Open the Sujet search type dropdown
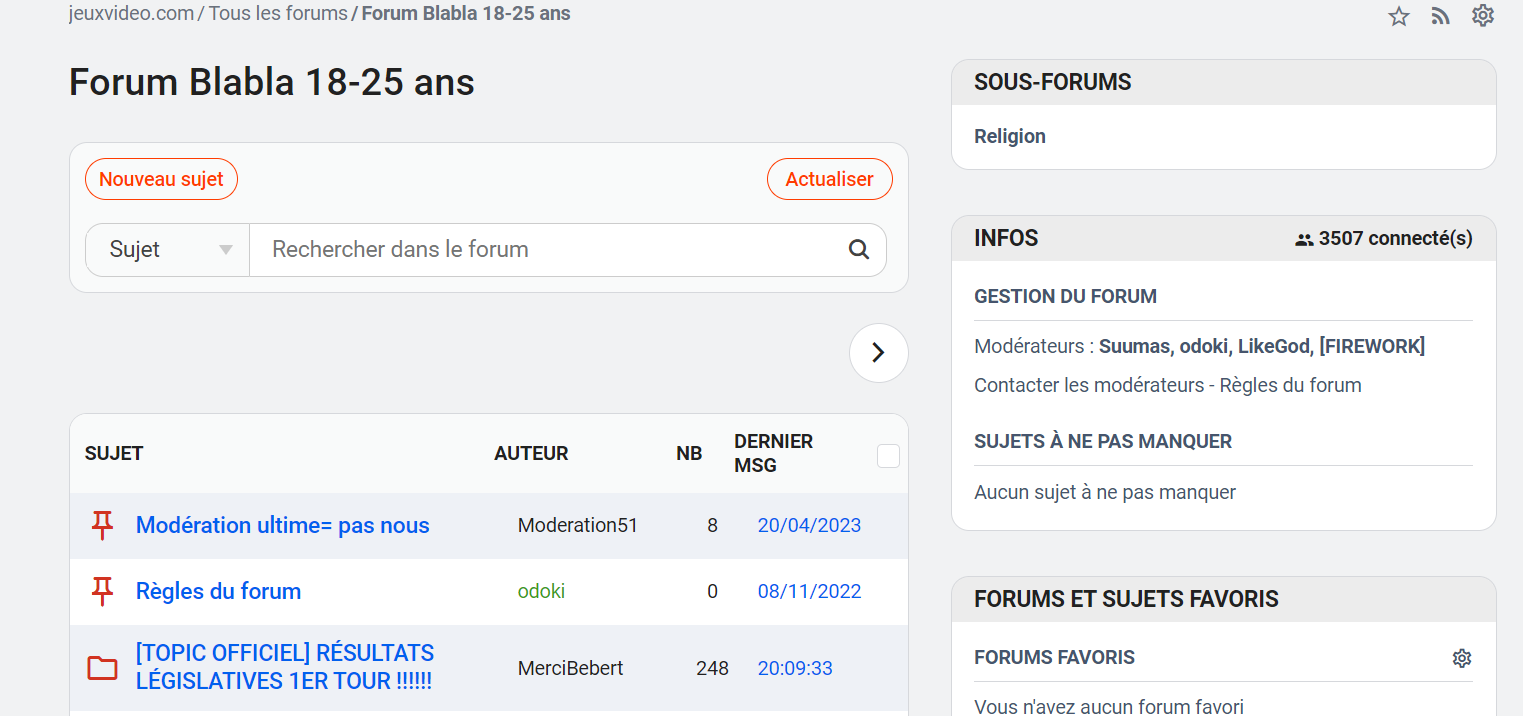Viewport: 1523px width, 716px height. [168, 250]
